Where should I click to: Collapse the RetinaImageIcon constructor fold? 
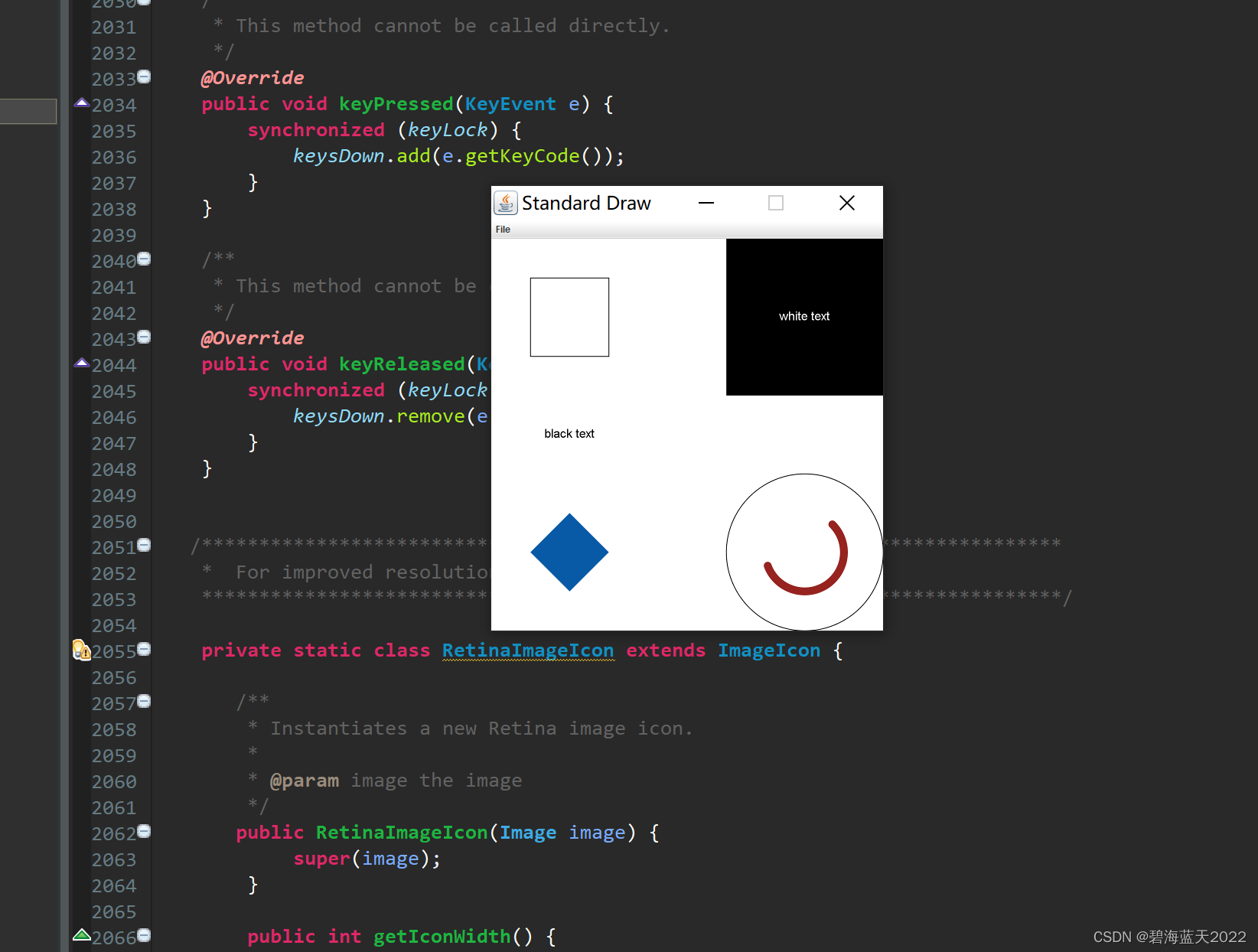coord(144,832)
